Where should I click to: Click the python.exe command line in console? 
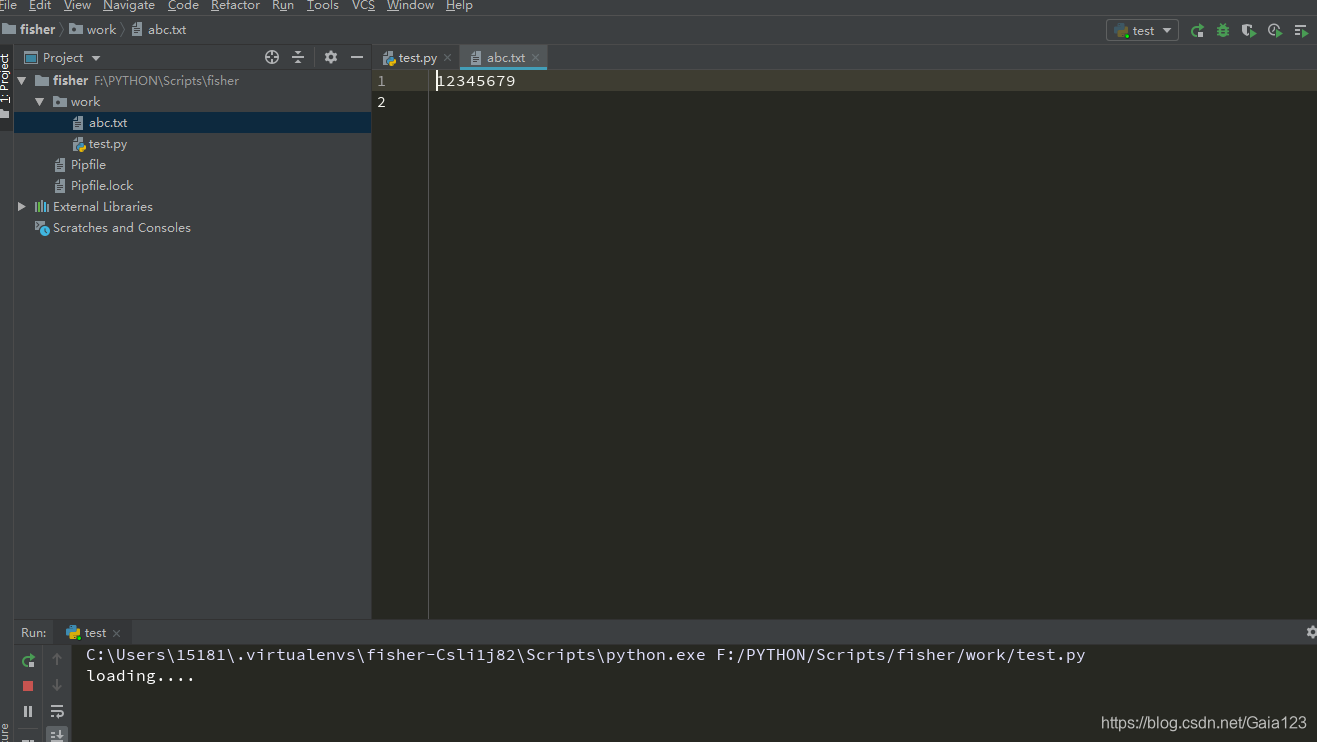coord(585,655)
